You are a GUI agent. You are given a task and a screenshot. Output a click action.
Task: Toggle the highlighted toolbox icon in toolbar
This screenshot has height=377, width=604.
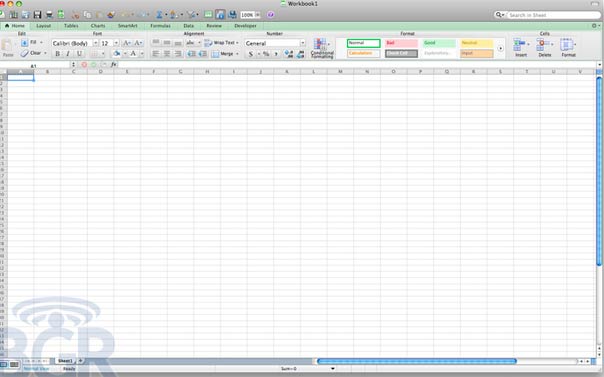(220, 15)
